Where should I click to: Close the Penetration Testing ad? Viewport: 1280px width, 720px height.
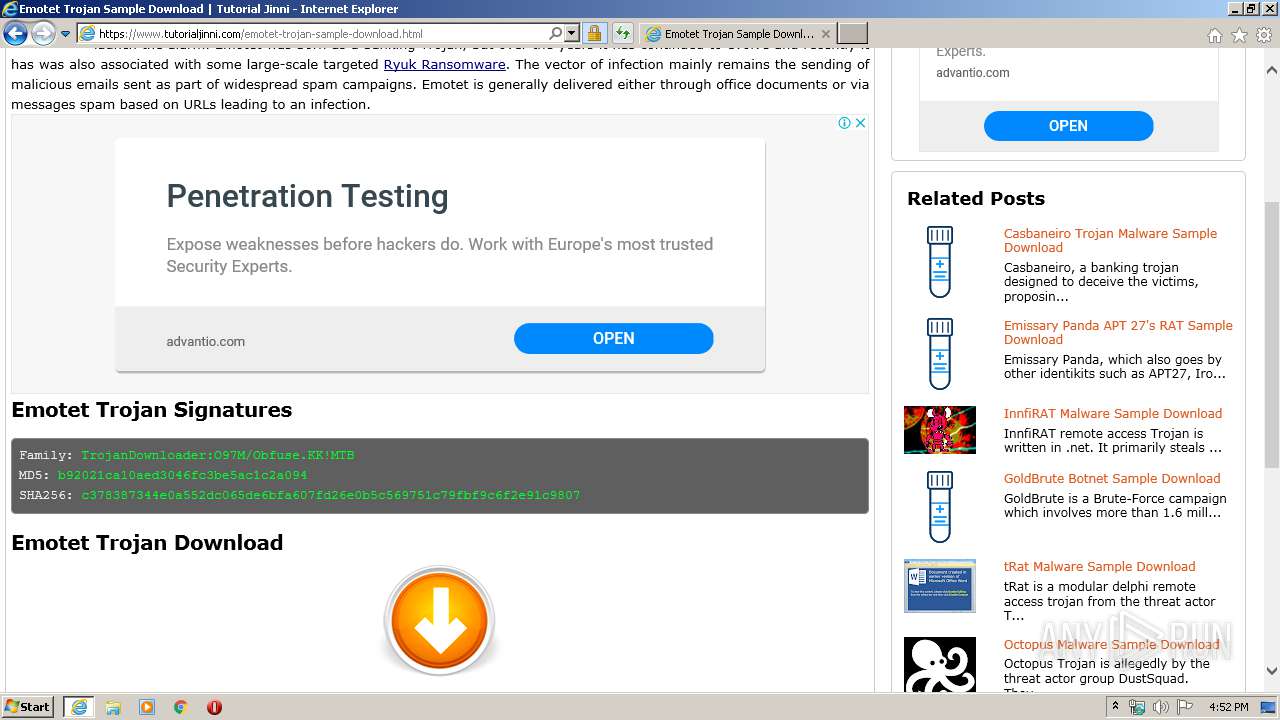tap(860, 123)
